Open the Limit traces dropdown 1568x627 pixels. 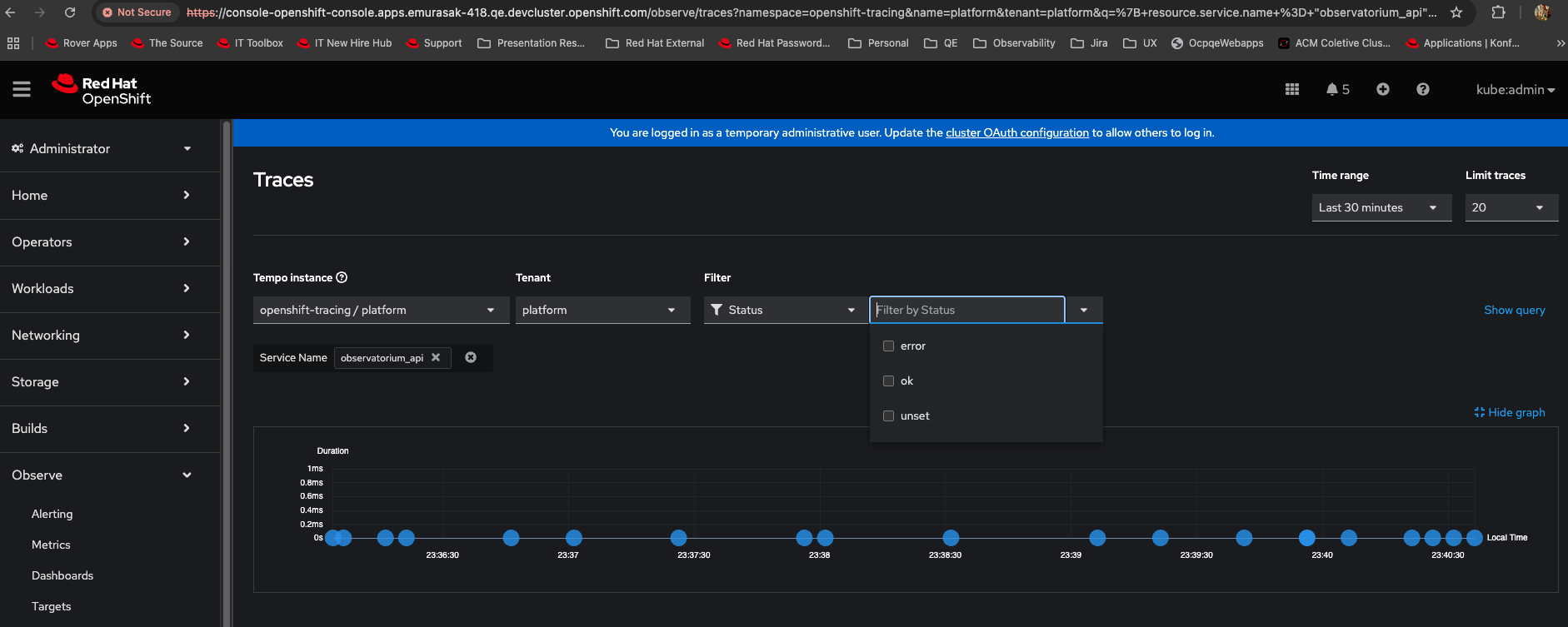(1511, 207)
